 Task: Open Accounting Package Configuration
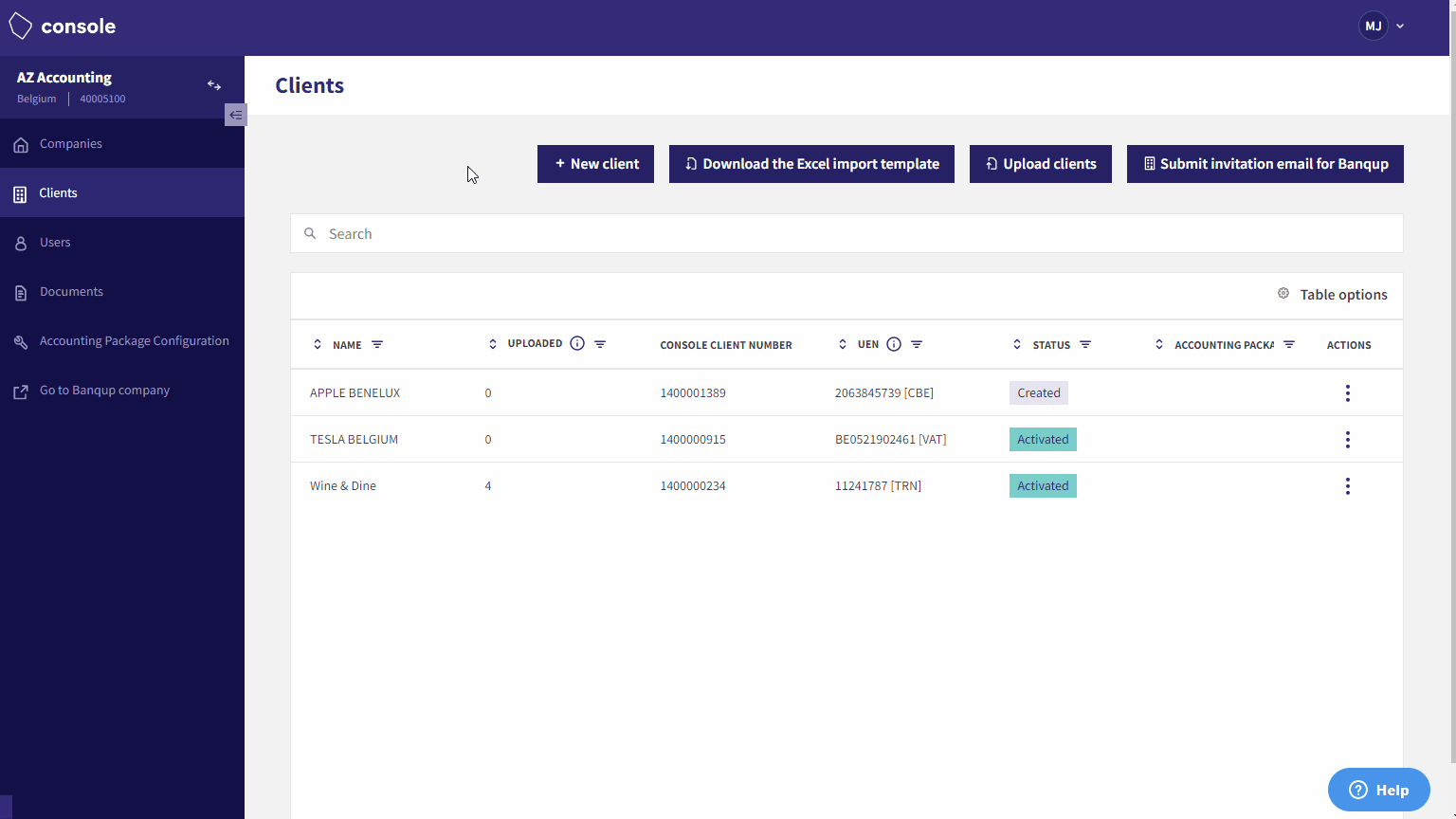(x=122, y=341)
